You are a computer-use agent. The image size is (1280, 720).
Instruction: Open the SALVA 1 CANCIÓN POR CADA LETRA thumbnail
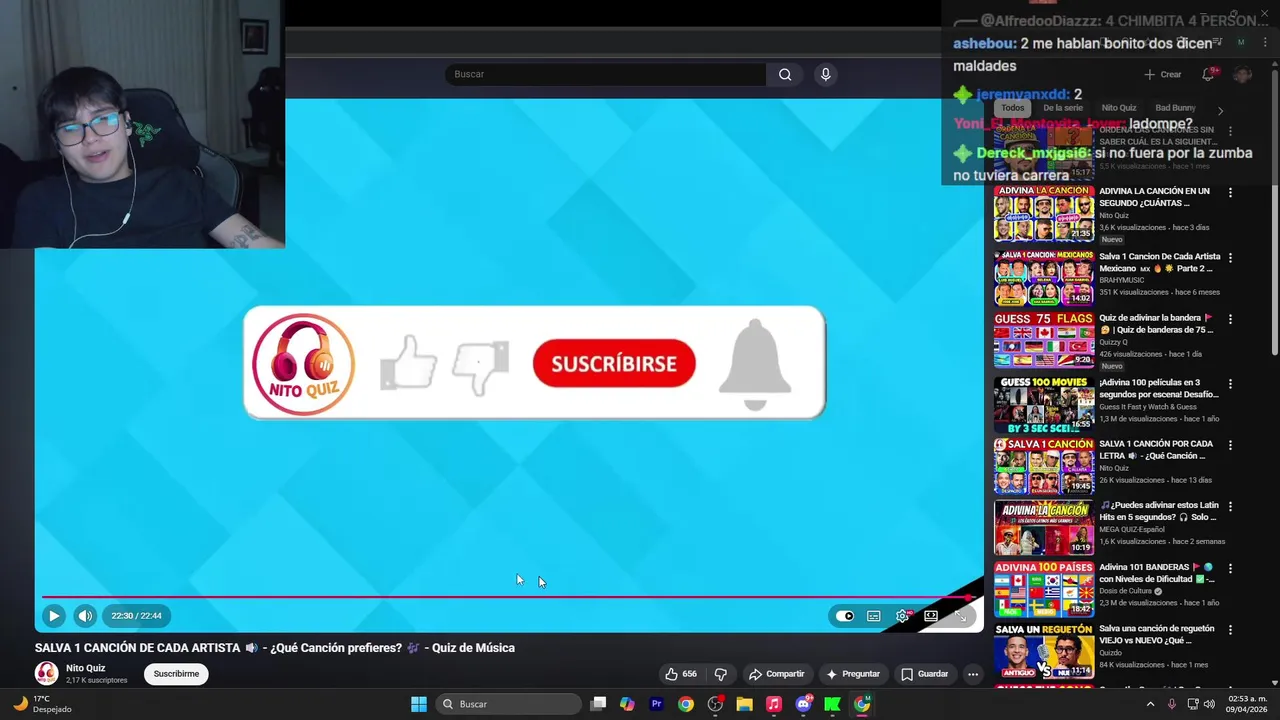coord(1044,466)
